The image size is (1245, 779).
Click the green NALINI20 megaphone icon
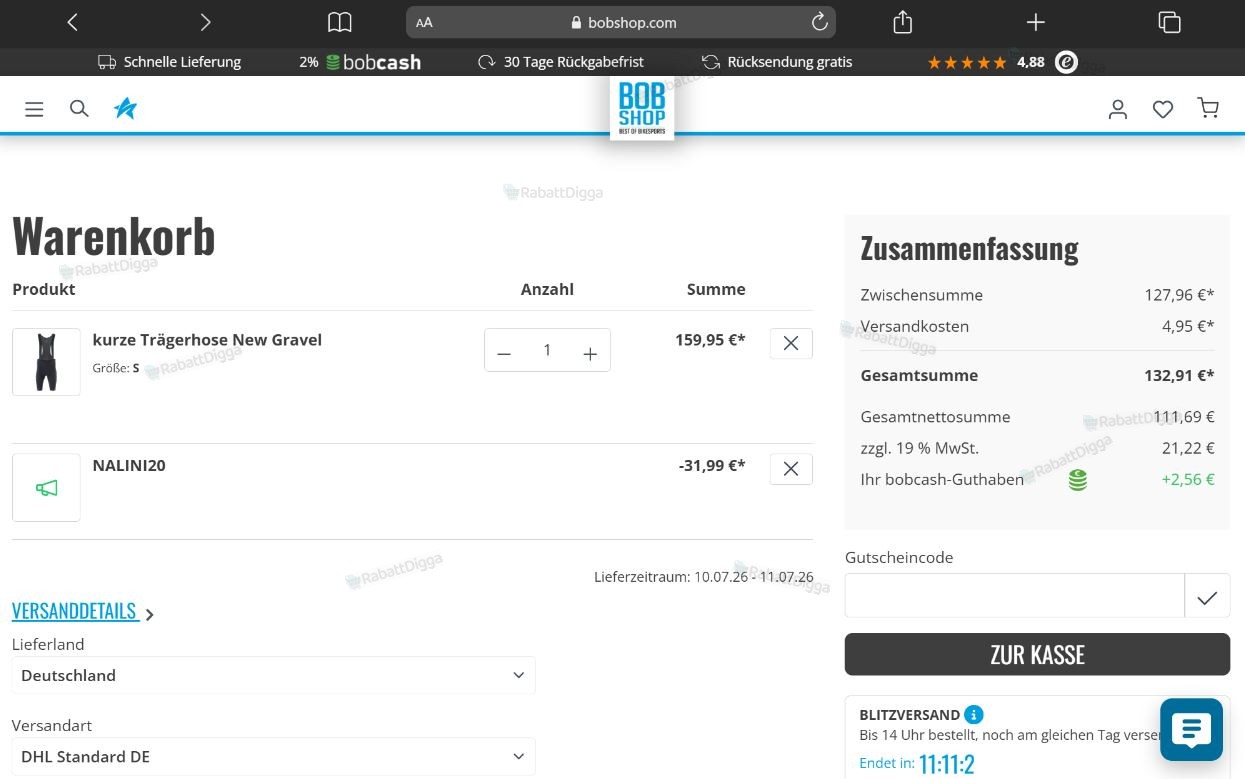[x=46, y=488]
